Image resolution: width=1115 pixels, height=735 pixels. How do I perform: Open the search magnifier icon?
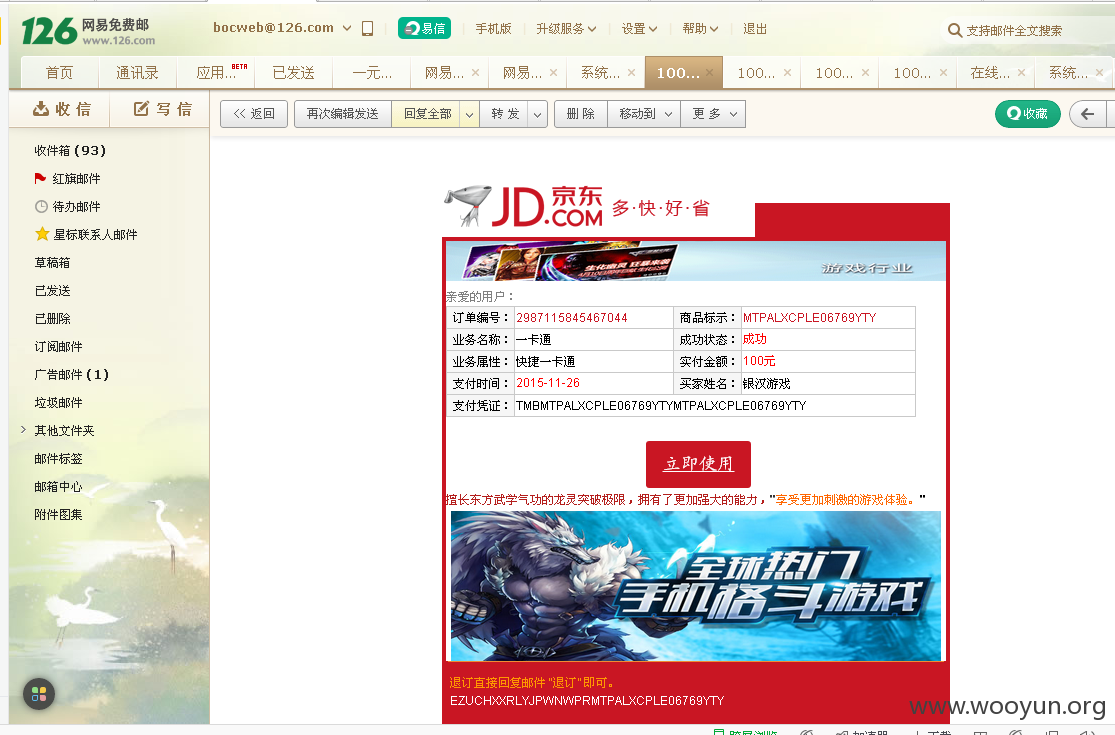click(x=955, y=30)
